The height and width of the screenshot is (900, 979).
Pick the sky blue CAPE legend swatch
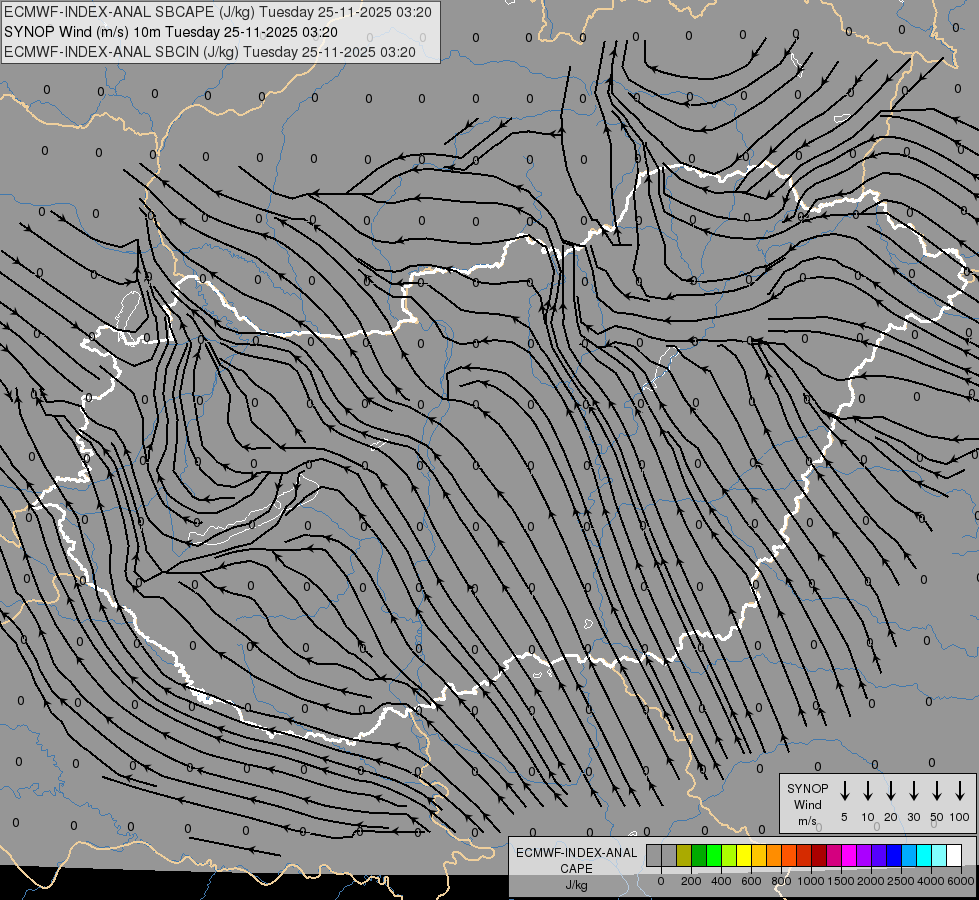click(909, 855)
